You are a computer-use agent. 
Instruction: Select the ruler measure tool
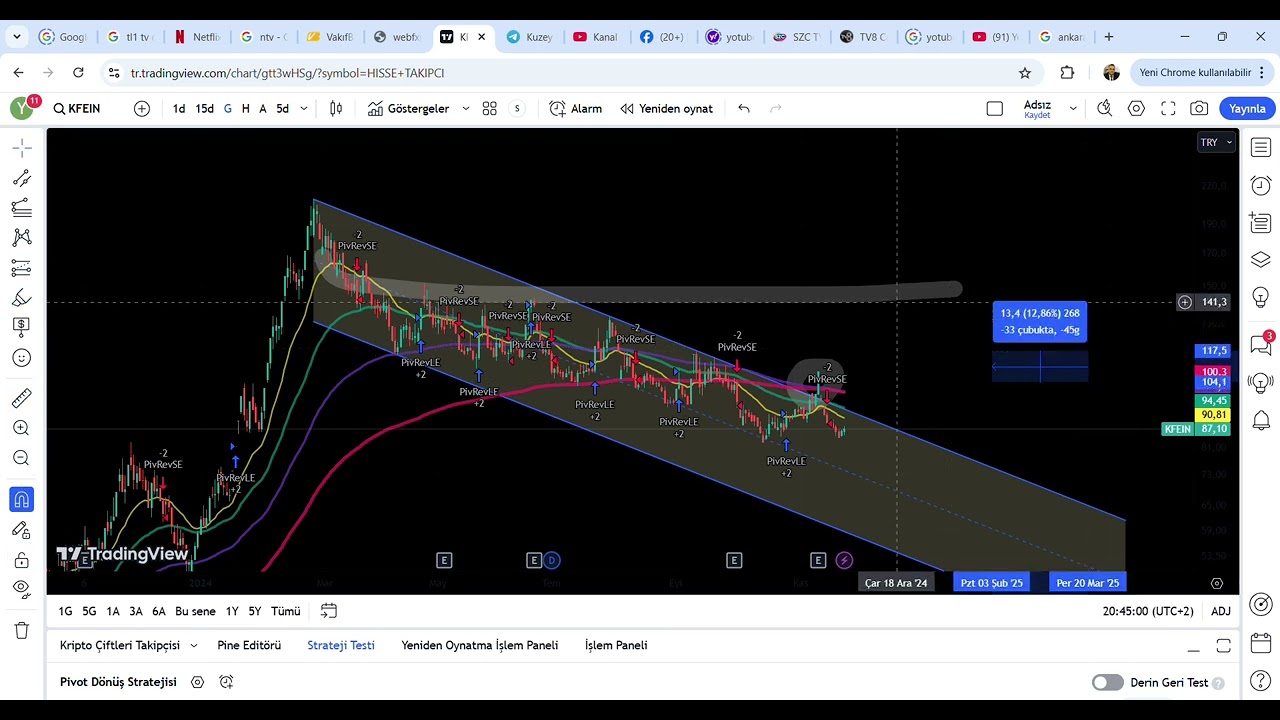coord(22,398)
